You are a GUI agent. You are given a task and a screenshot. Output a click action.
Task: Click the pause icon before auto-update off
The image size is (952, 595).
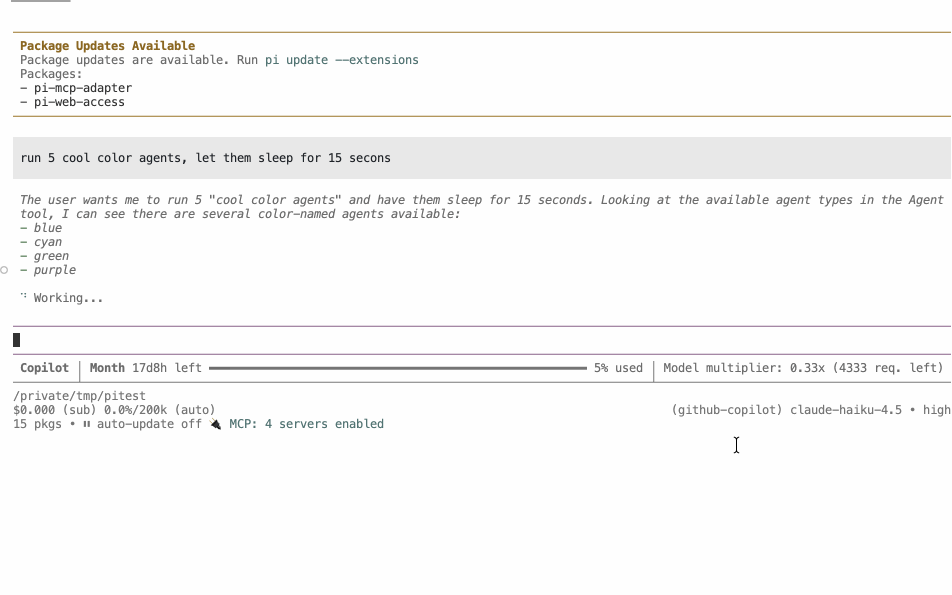click(x=86, y=424)
